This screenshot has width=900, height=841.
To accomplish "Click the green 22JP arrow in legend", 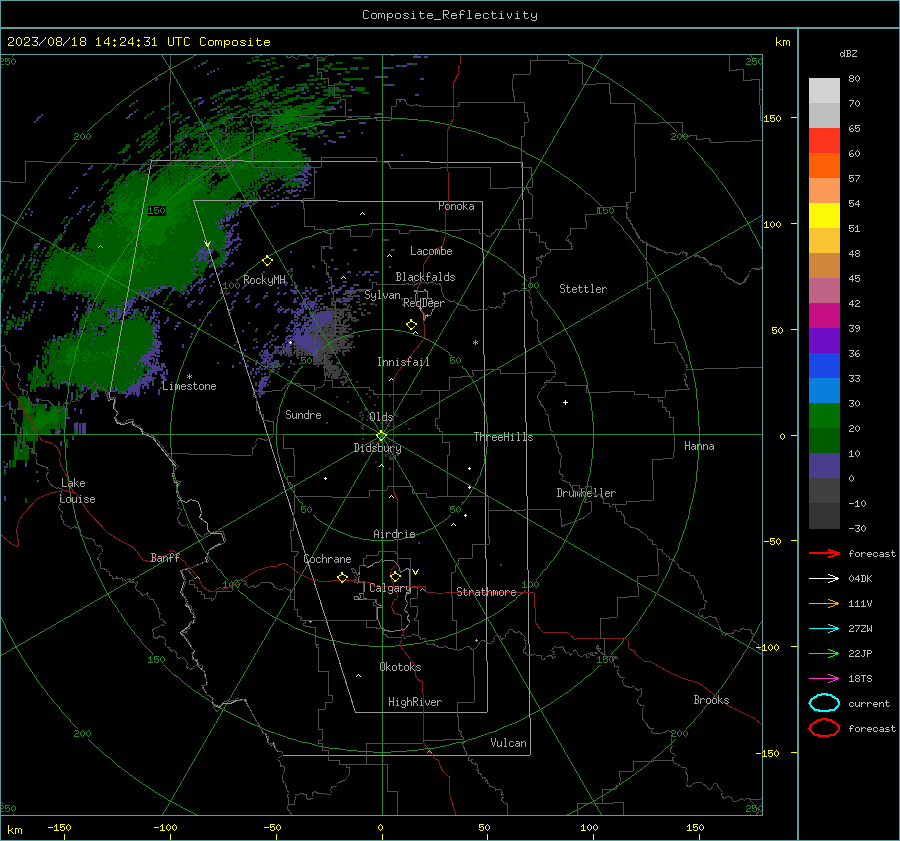I will click(x=824, y=653).
